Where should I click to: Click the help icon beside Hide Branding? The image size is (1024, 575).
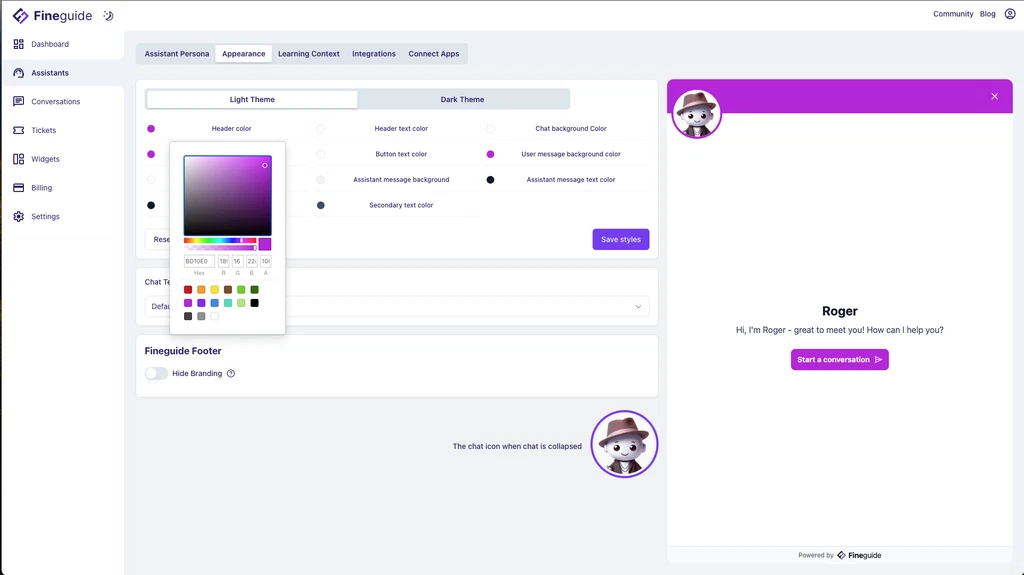click(x=231, y=374)
